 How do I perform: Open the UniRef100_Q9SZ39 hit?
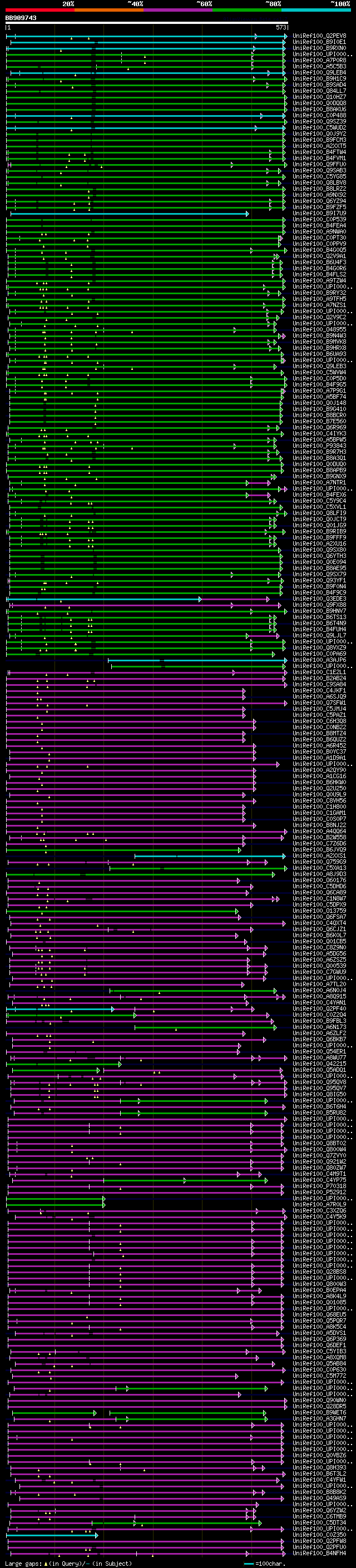[x=319, y=121]
